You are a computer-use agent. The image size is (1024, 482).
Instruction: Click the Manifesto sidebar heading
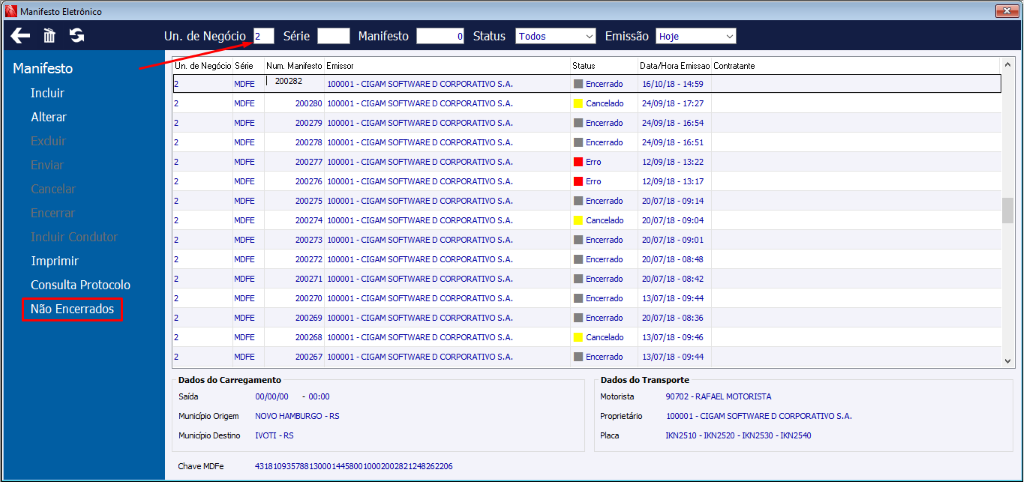click(x=42, y=69)
